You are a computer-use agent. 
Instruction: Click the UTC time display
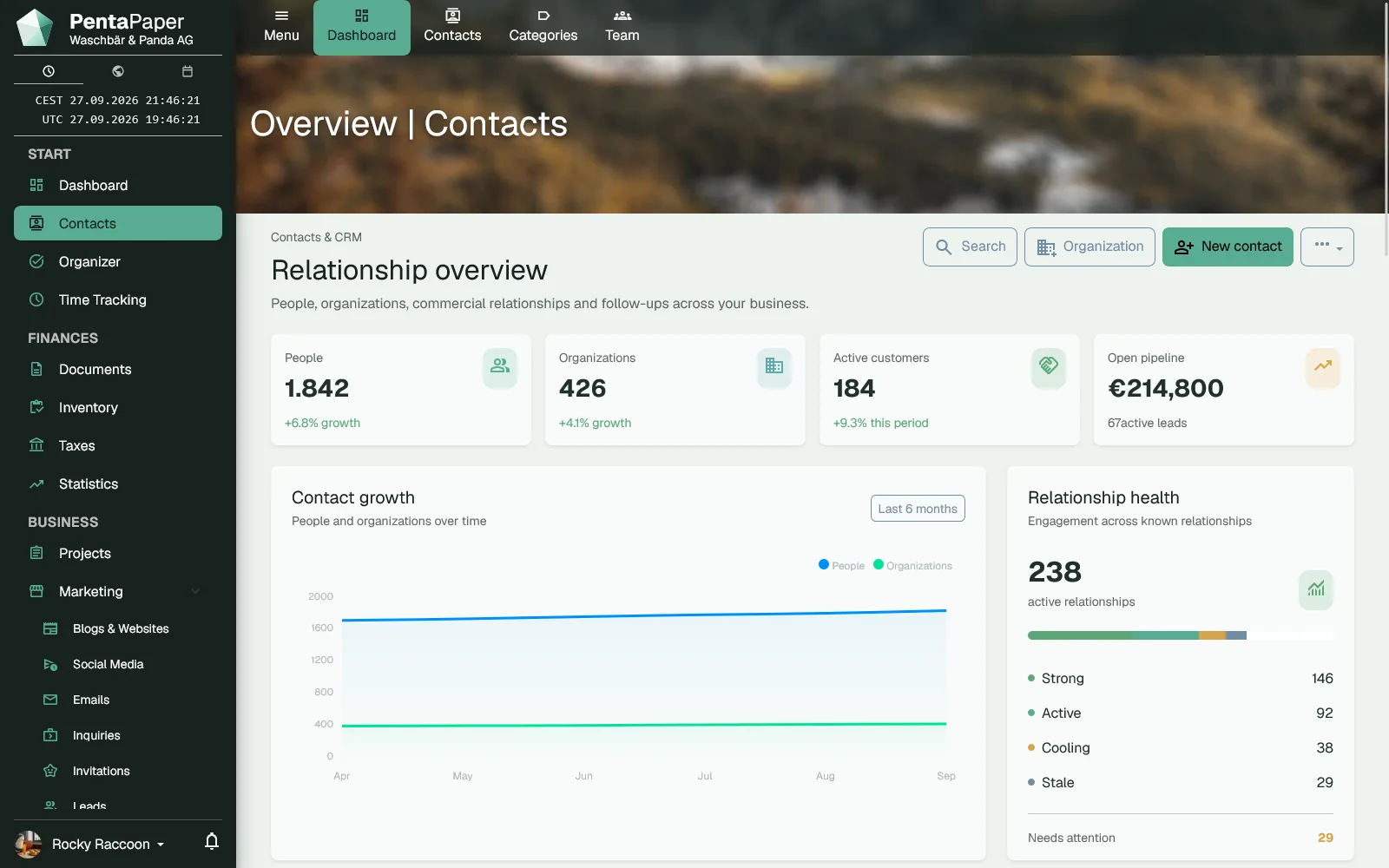pyautogui.click(x=121, y=120)
